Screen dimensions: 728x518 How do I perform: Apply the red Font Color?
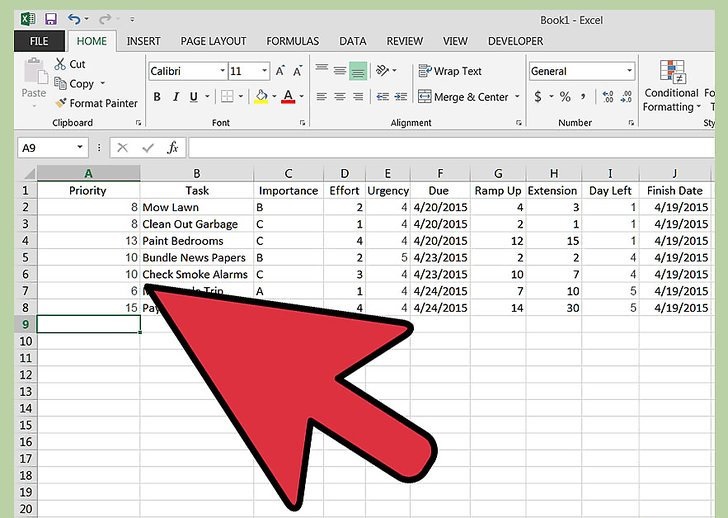click(288, 97)
